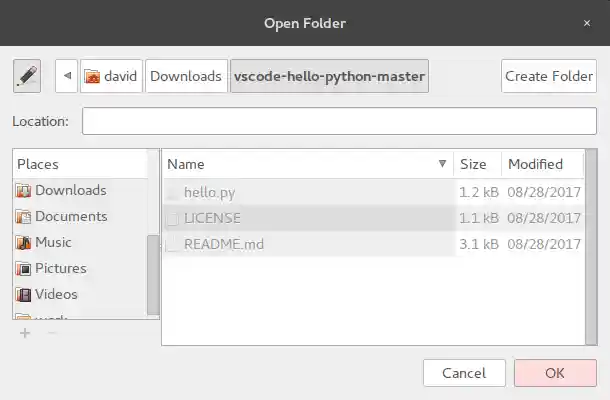The height and width of the screenshot is (400, 610).
Task: Cancel the Open Folder dialog
Action: click(x=464, y=373)
